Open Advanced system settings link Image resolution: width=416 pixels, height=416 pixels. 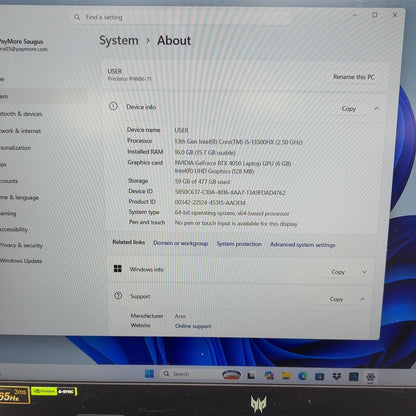click(303, 245)
